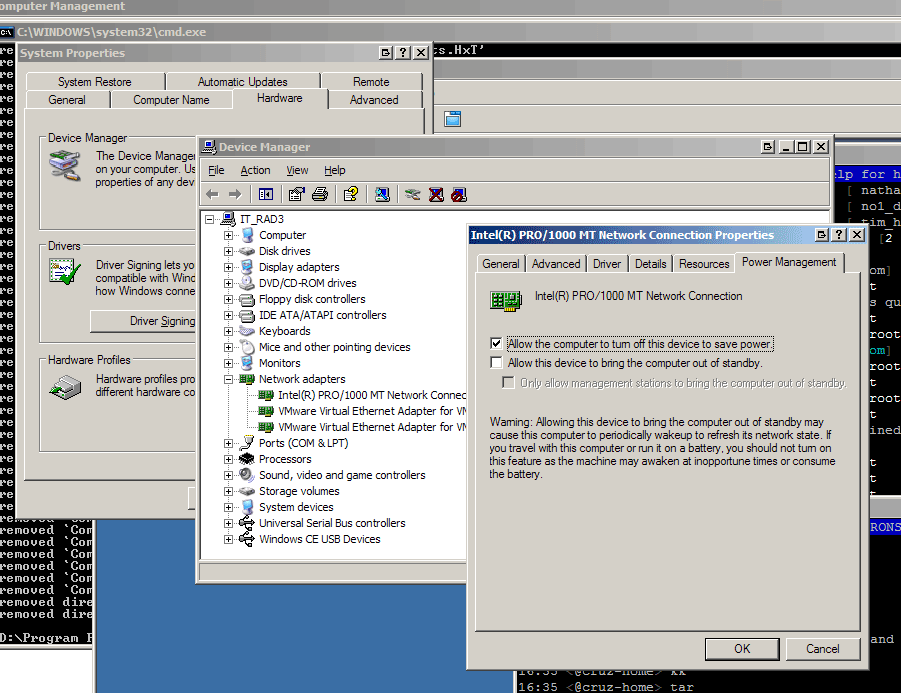Expand the Sound, video and game controllers node
The image size is (901, 693).
(x=229, y=475)
